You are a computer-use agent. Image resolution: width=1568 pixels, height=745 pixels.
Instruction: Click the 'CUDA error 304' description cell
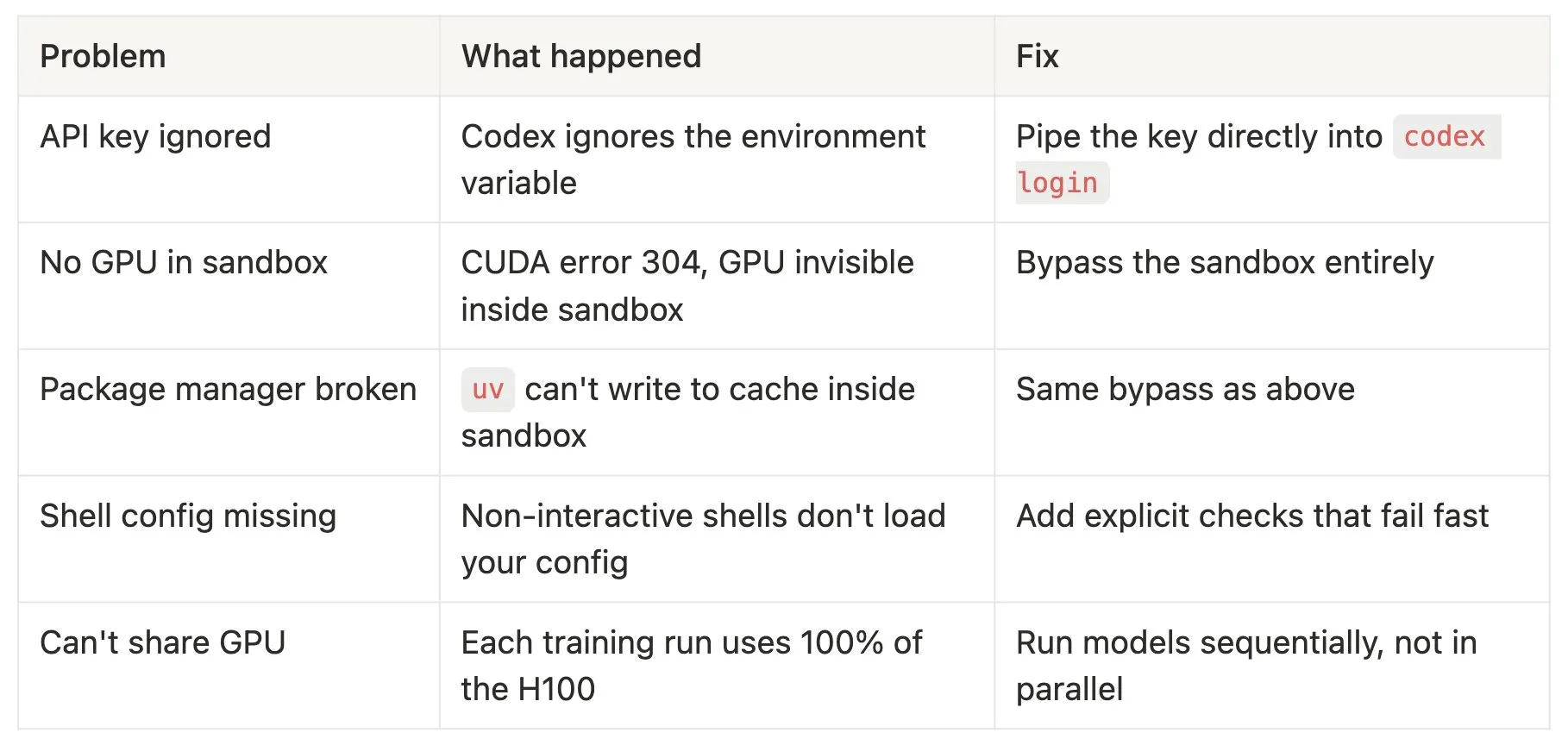click(x=687, y=285)
